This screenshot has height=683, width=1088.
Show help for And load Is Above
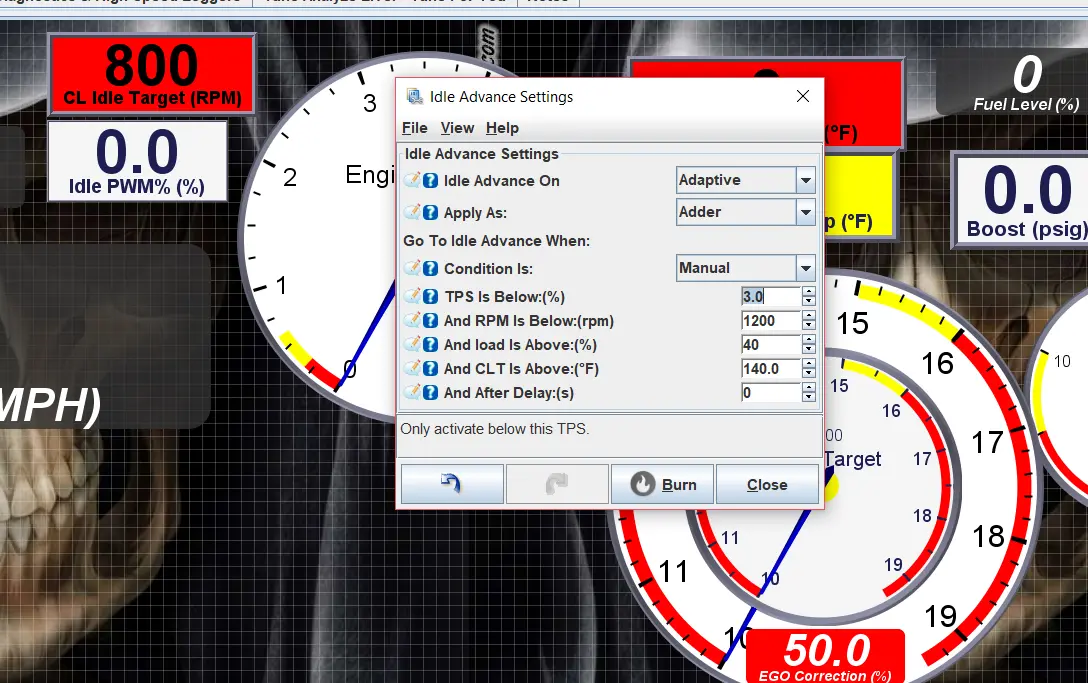430,344
